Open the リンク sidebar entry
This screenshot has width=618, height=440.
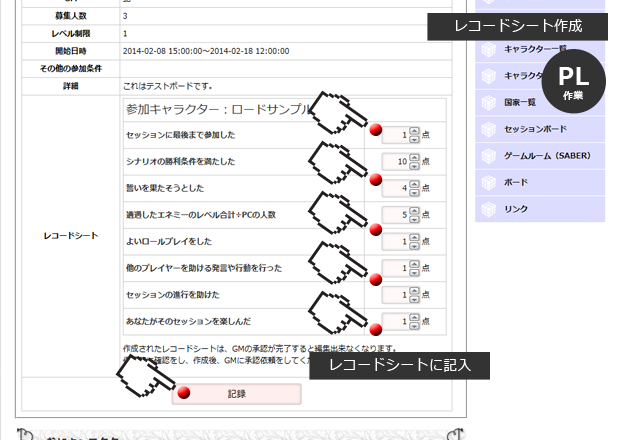540,209
